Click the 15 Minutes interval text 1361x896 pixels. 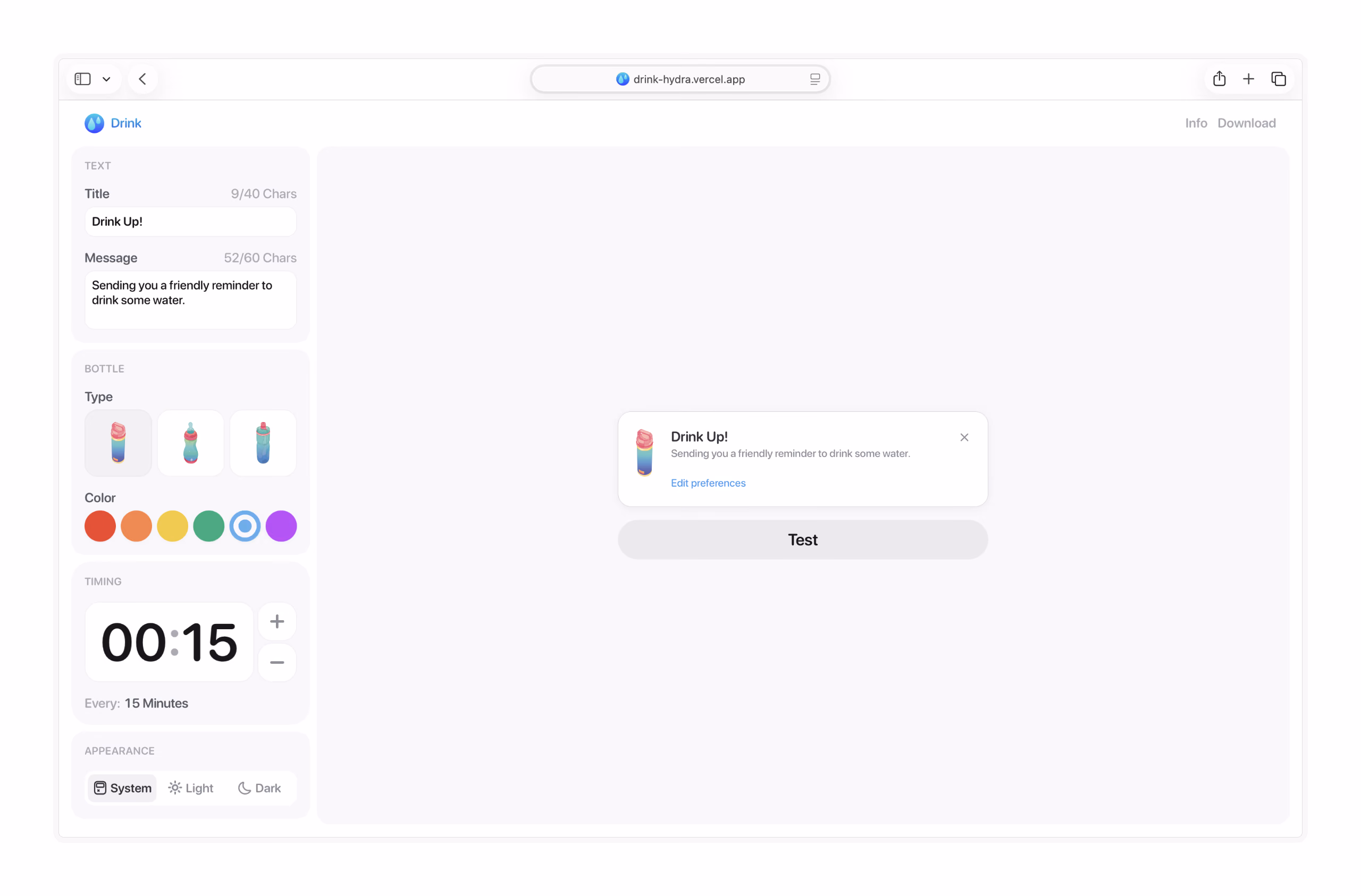[156, 703]
